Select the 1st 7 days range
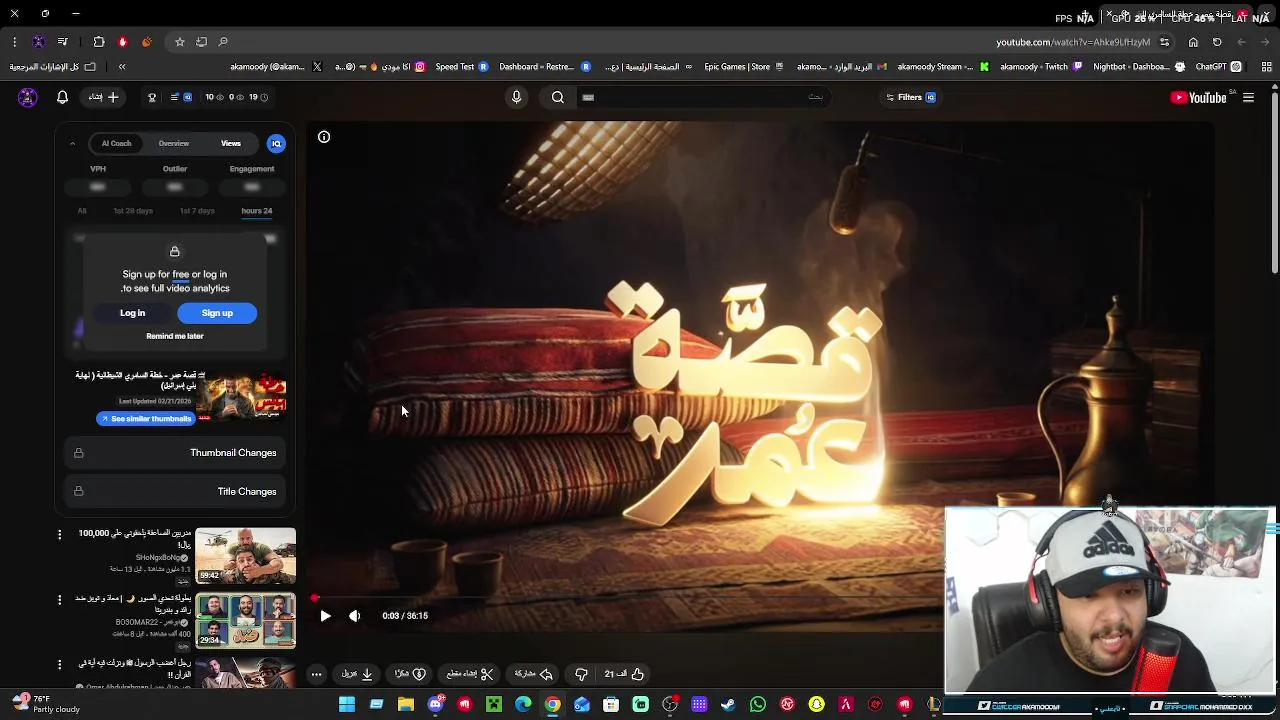This screenshot has height=720, width=1280. coord(197,211)
